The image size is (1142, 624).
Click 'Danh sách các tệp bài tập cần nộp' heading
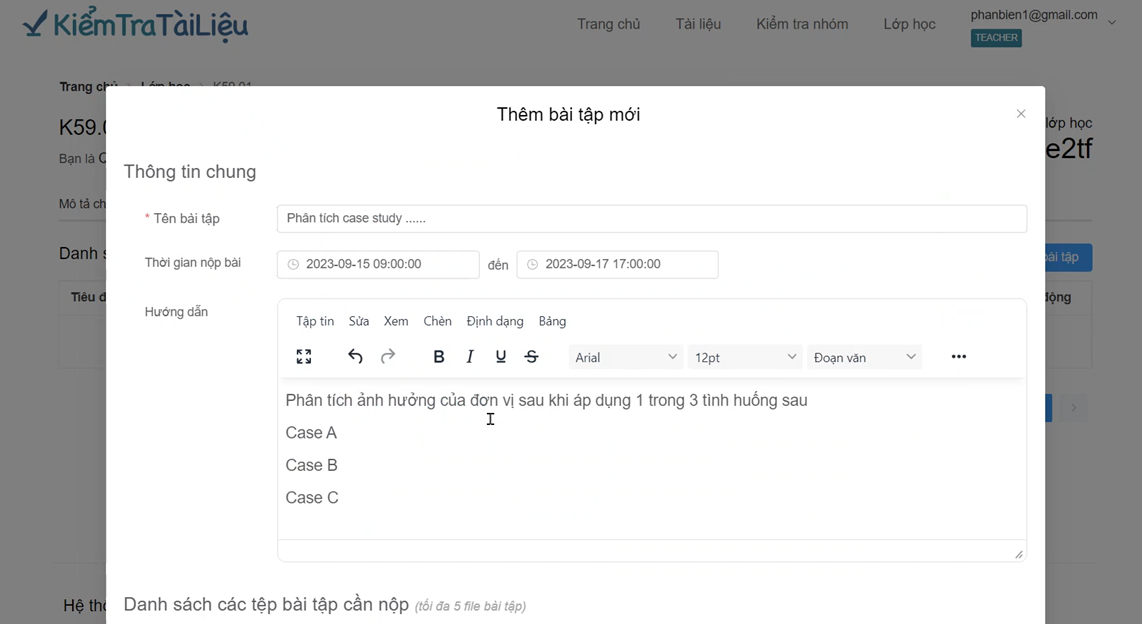point(266,604)
